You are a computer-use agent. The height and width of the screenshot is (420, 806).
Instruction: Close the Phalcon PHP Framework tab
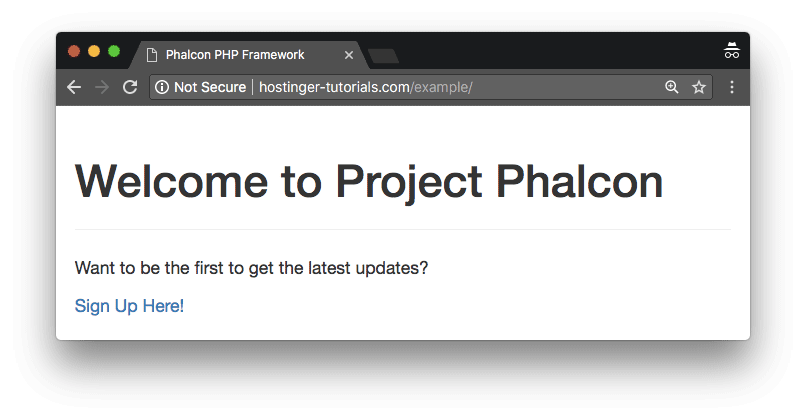click(348, 55)
